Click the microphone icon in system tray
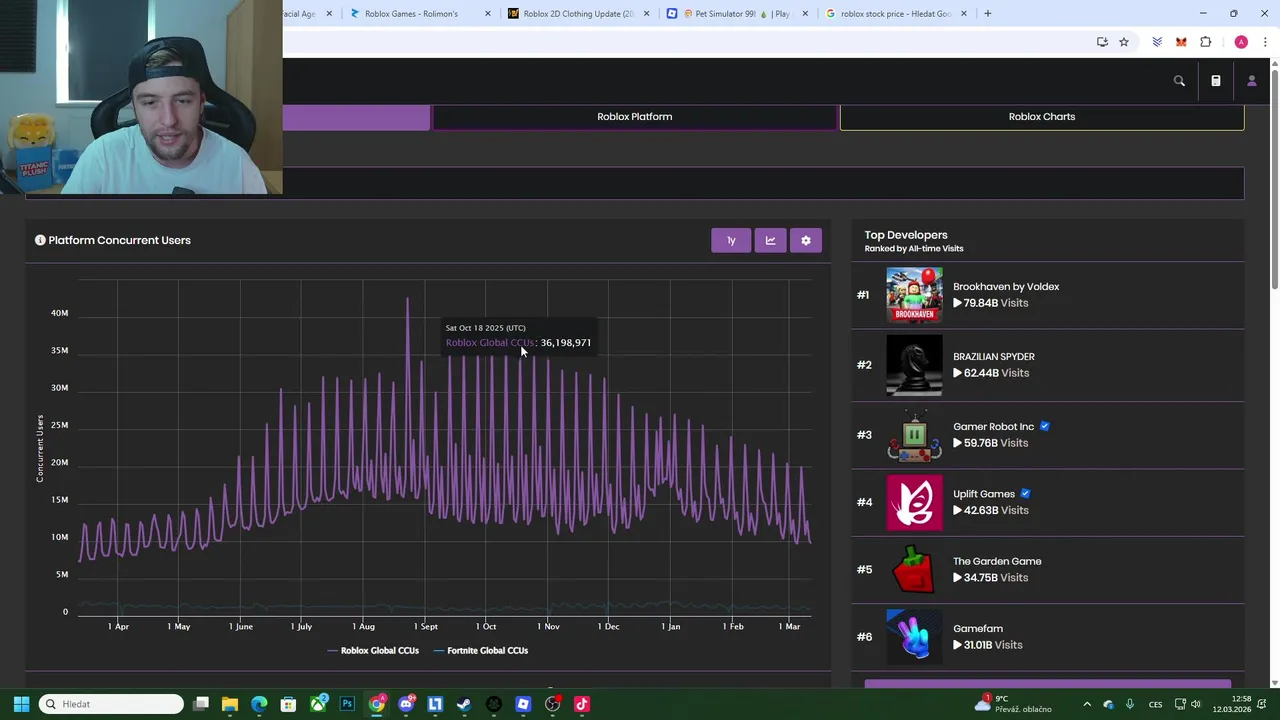 coord(1129,704)
